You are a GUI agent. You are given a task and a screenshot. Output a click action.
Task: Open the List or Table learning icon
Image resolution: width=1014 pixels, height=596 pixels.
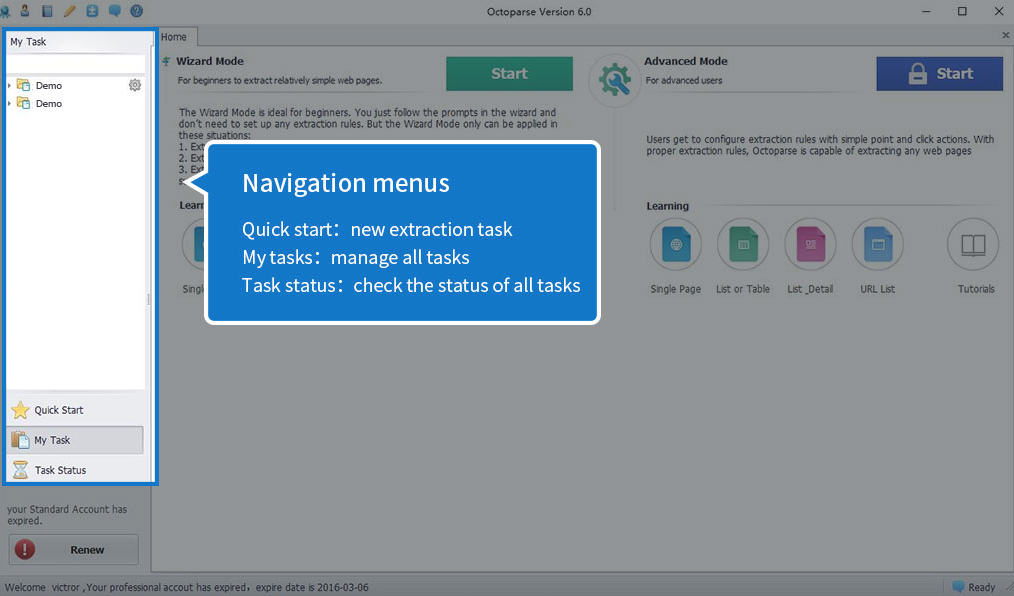[743, 244]
